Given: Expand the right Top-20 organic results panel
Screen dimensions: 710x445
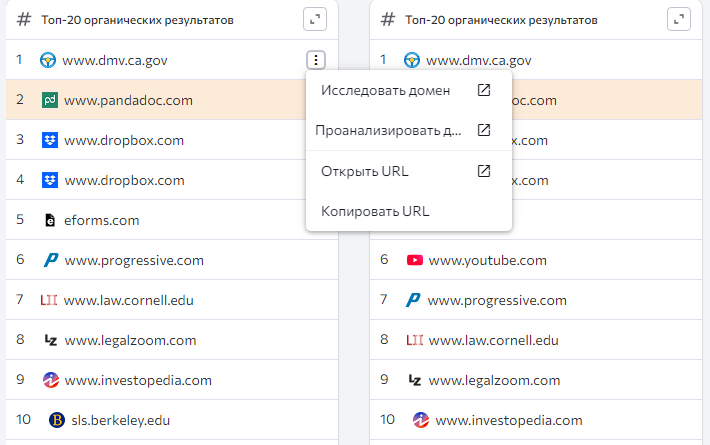Looking at the screenshot, I should tap(679, 19).
